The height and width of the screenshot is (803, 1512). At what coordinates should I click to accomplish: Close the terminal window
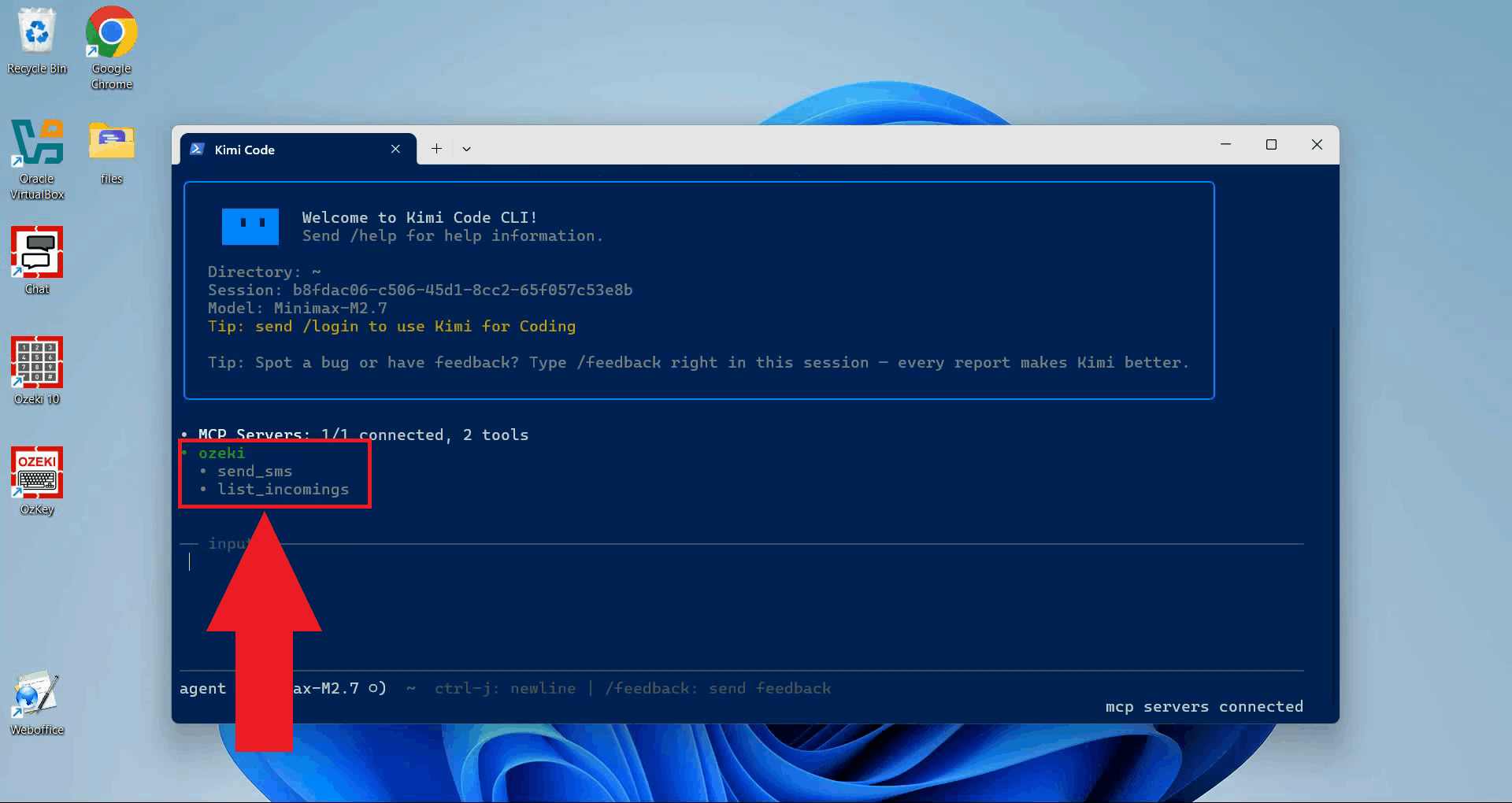click(x=1317, y=144)
